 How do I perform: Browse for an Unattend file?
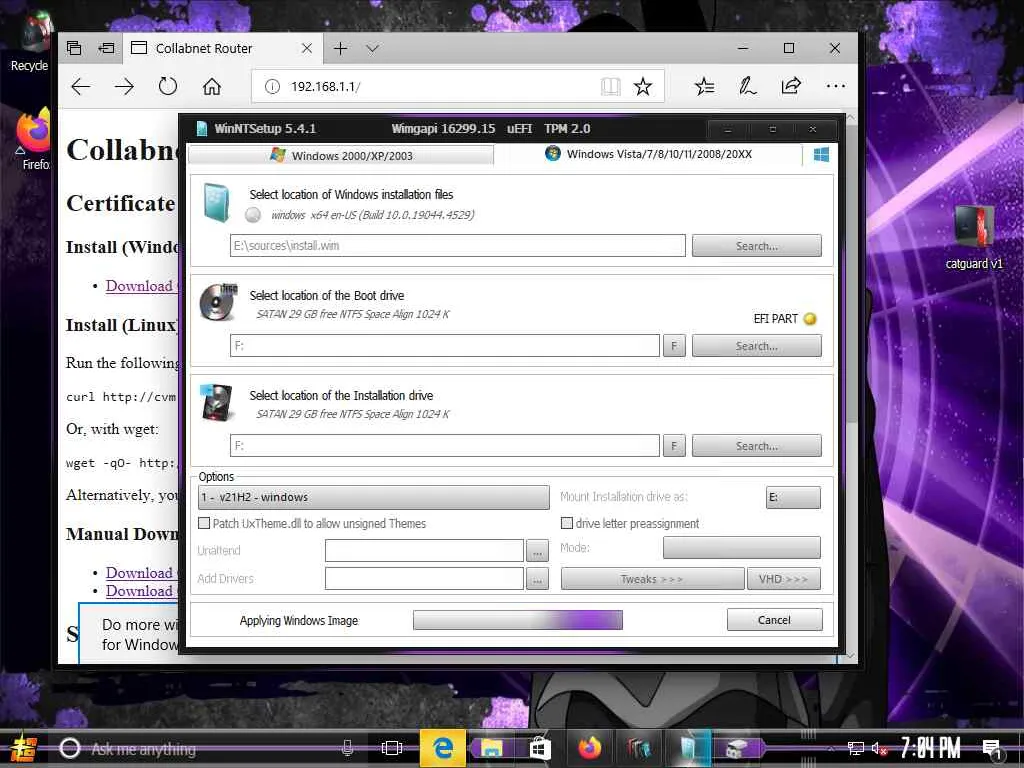(x=537, y=551)
